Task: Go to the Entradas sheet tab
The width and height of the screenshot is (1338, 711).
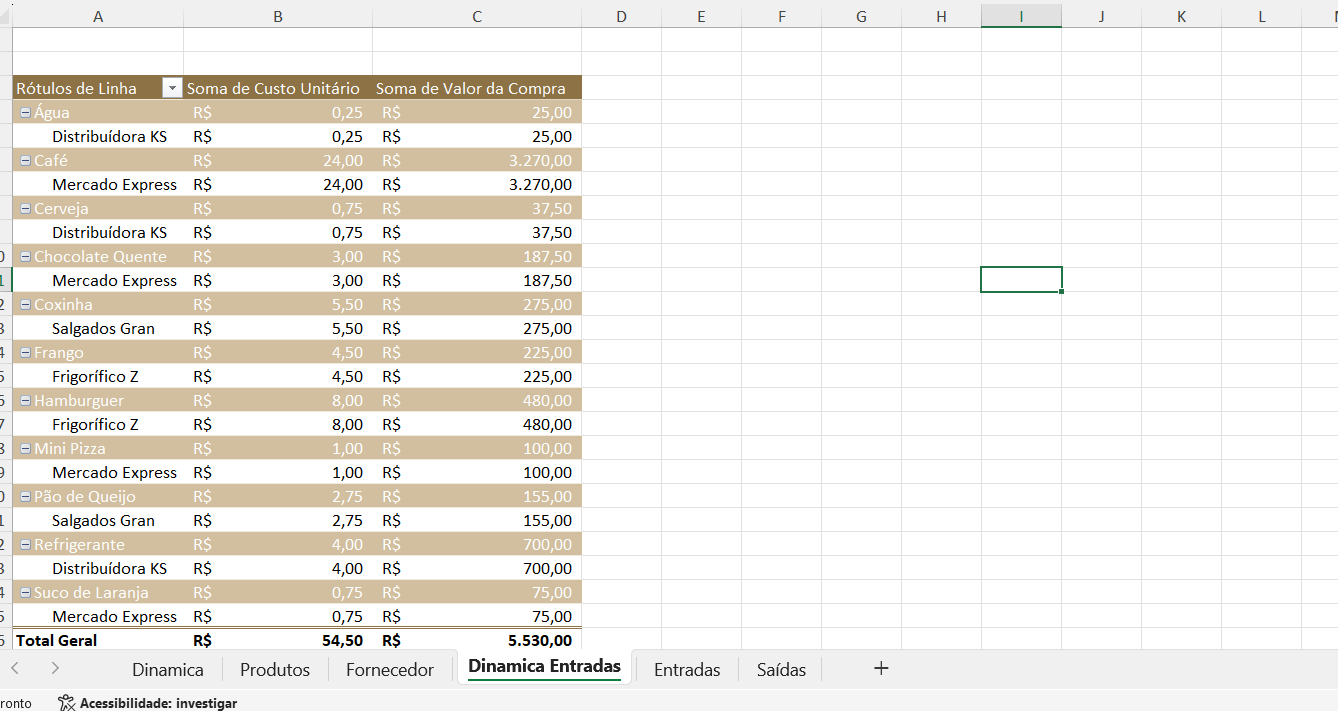Action: click(x=687, y=669)
